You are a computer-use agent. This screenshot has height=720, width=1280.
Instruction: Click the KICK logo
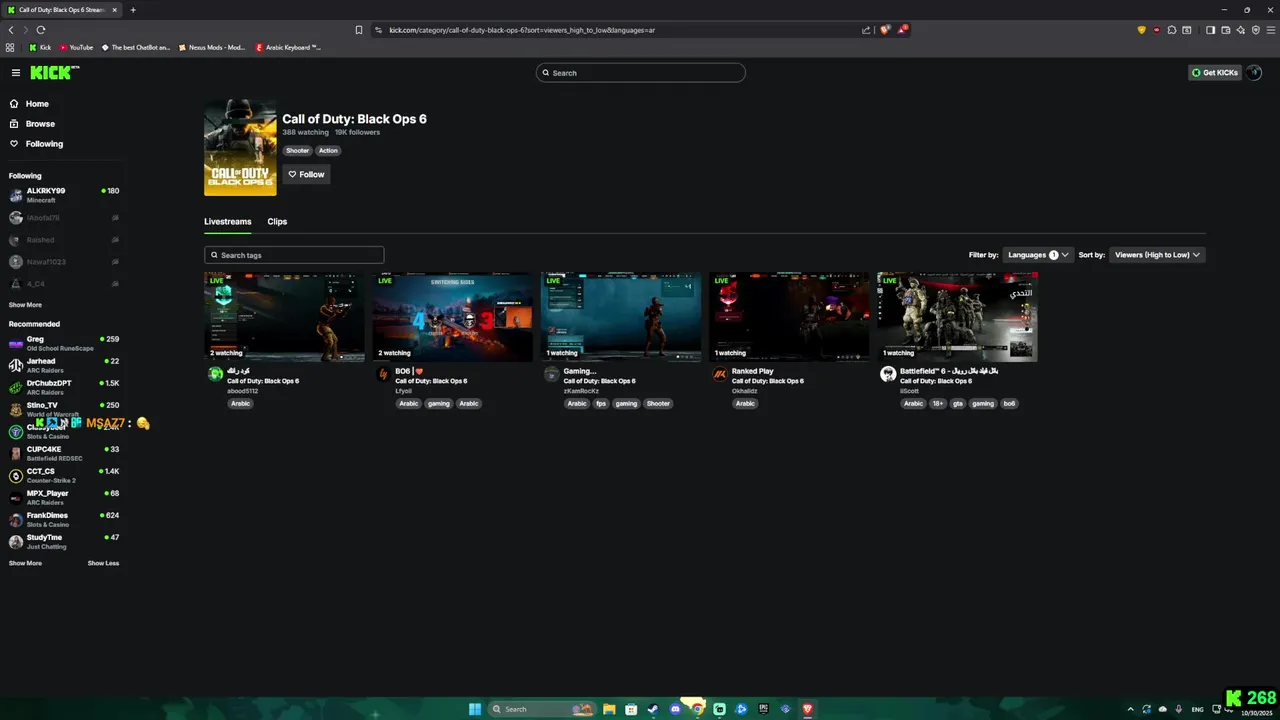[53, 72]
